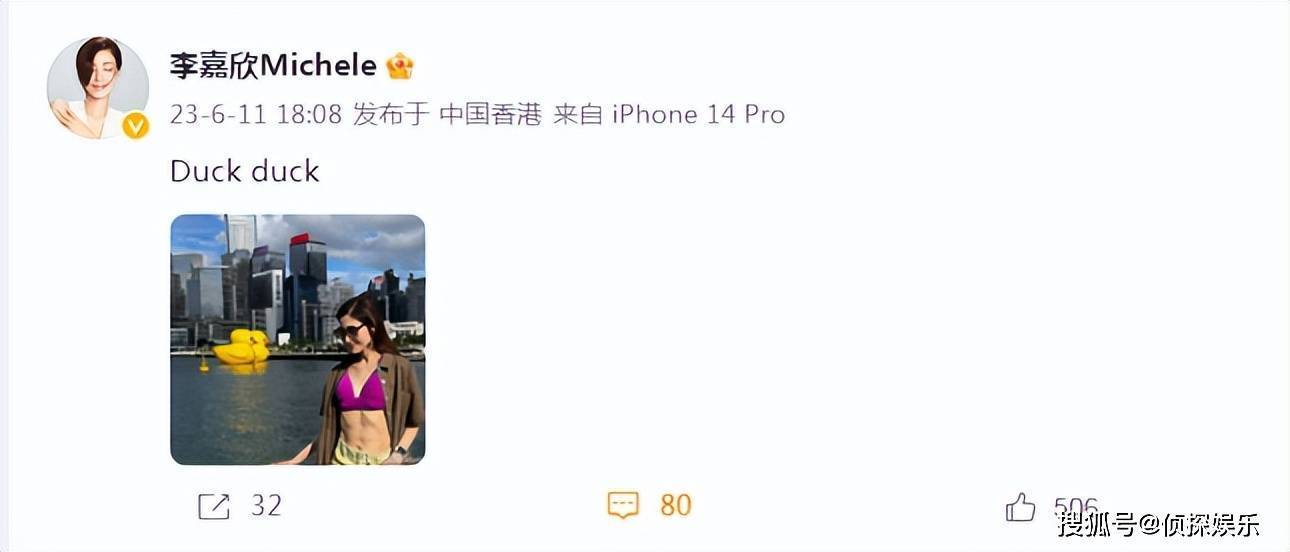Click the like count 506
The height and width of the screenshot is (552, 1290).
pyautogui.click(x=1076, y=507)
